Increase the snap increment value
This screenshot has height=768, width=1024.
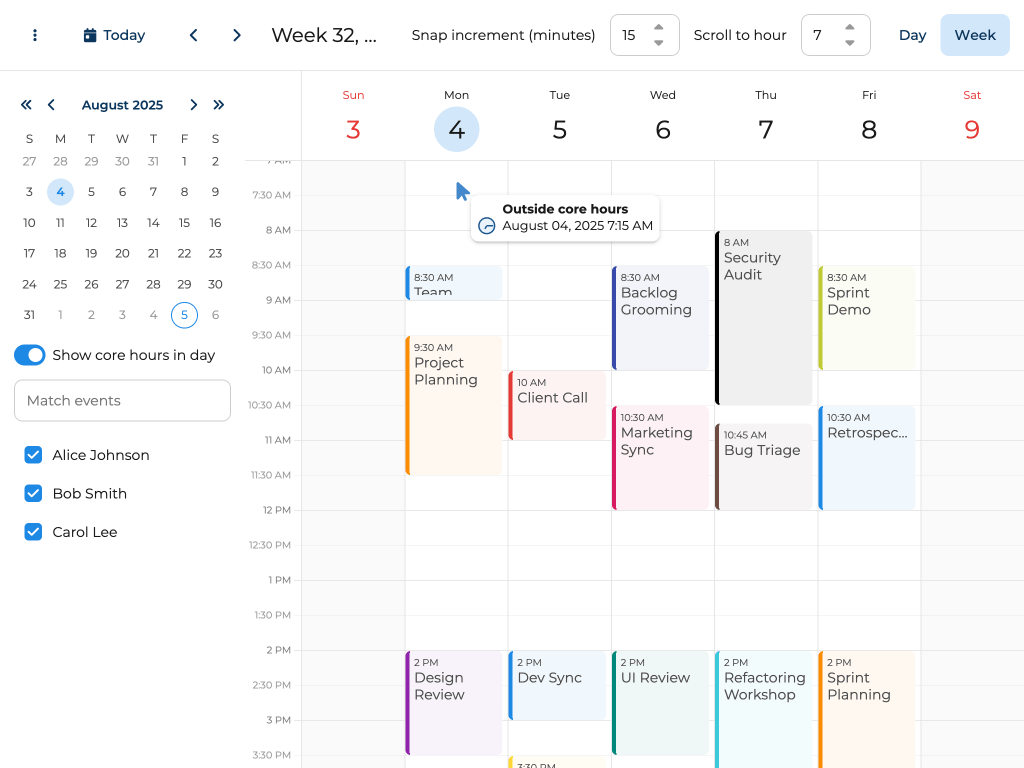coord(658,28)
